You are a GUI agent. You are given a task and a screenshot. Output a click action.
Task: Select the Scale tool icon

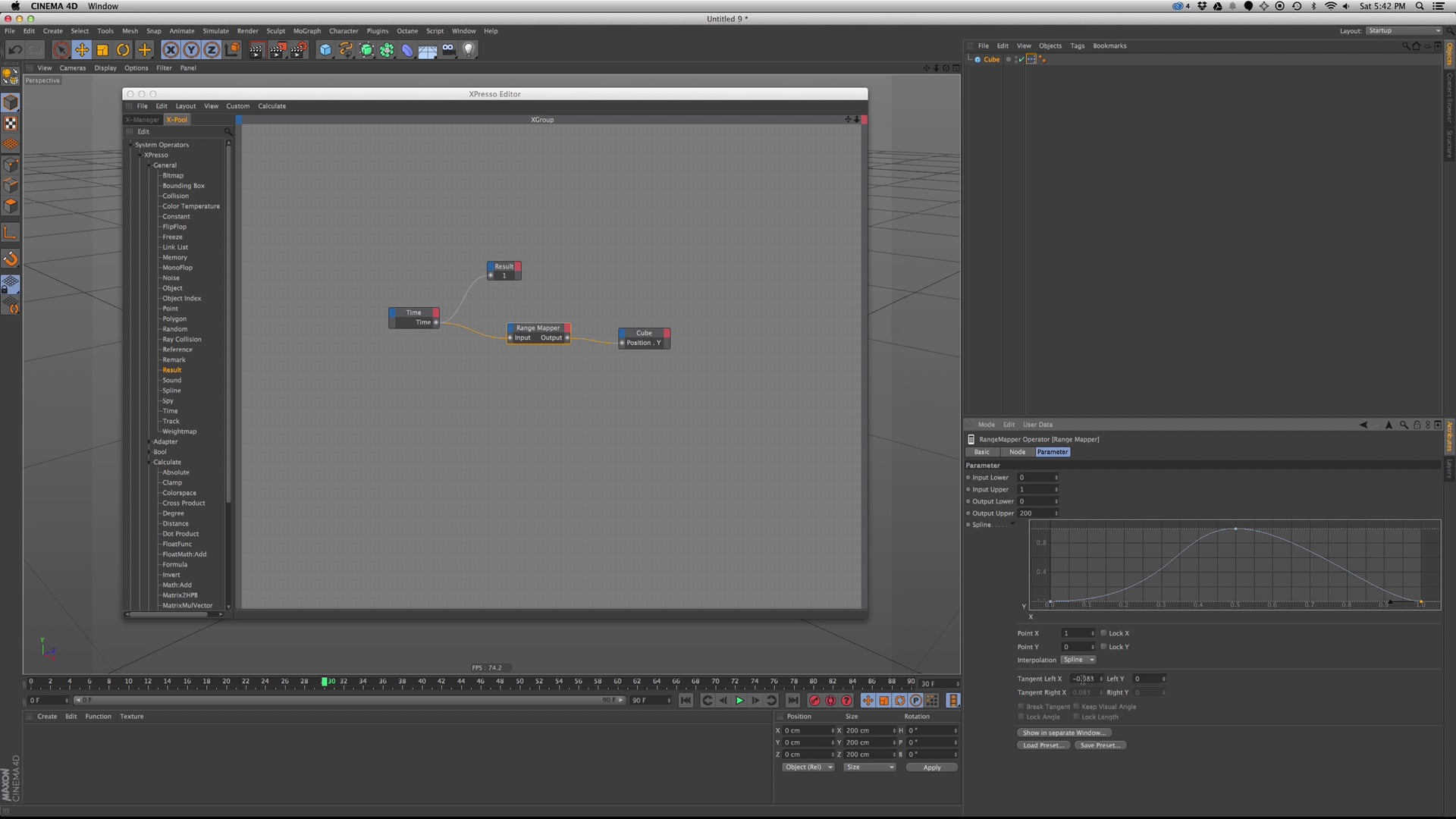tap(102, 50)
